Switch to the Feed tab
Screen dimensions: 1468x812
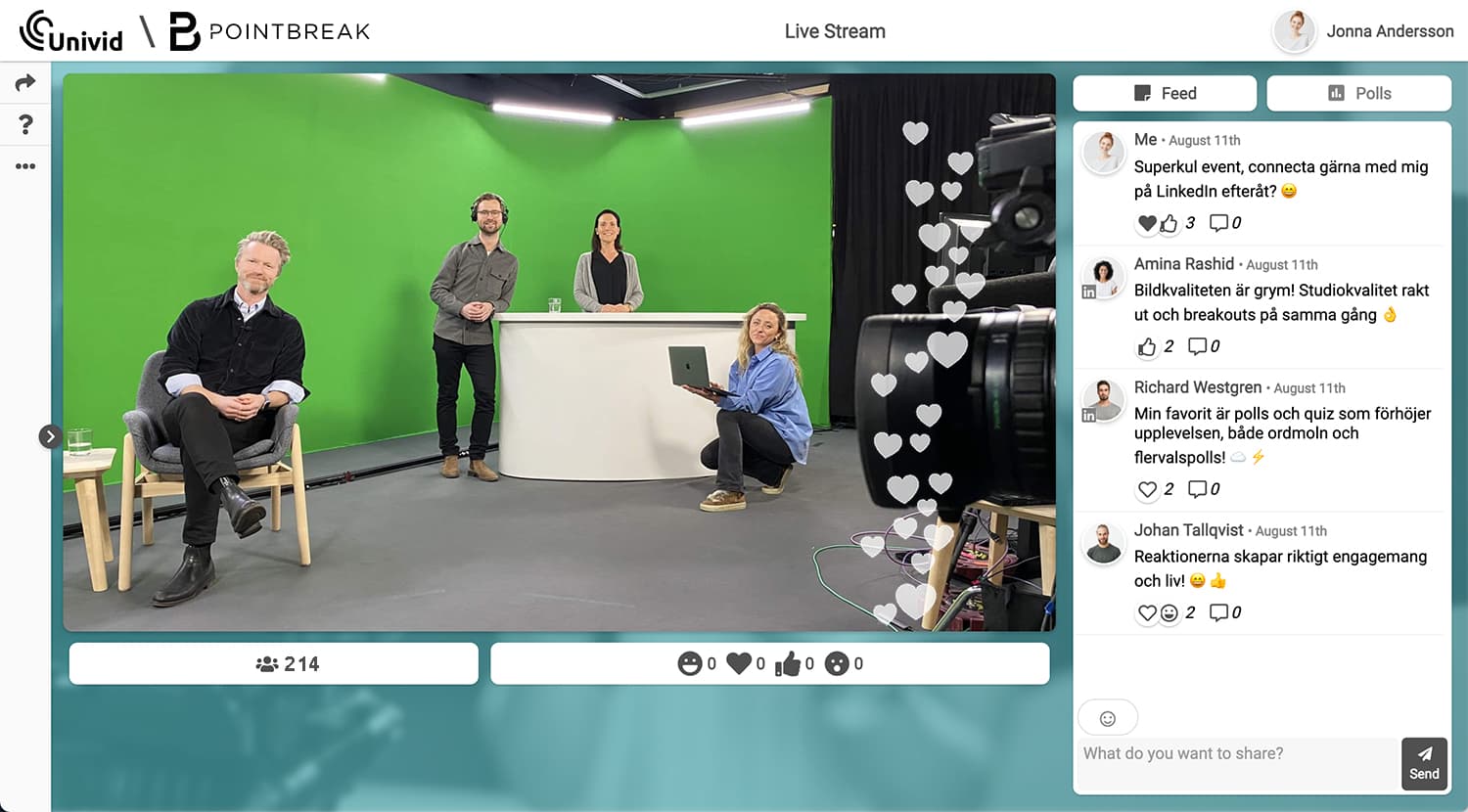pyautogui.click(x=1164, y=93)
